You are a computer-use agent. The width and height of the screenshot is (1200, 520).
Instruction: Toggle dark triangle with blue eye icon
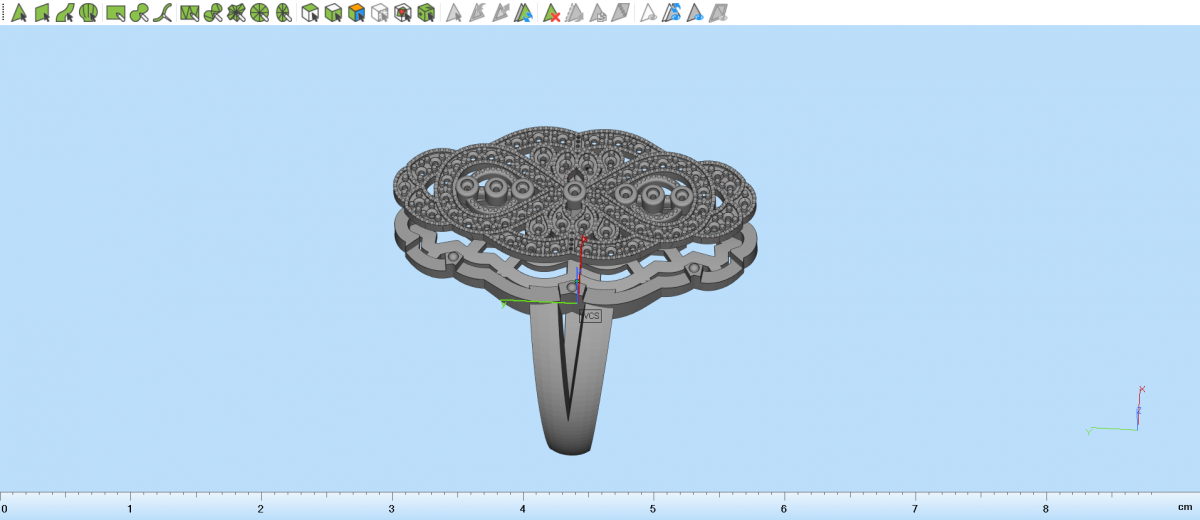tap(695, 13)
